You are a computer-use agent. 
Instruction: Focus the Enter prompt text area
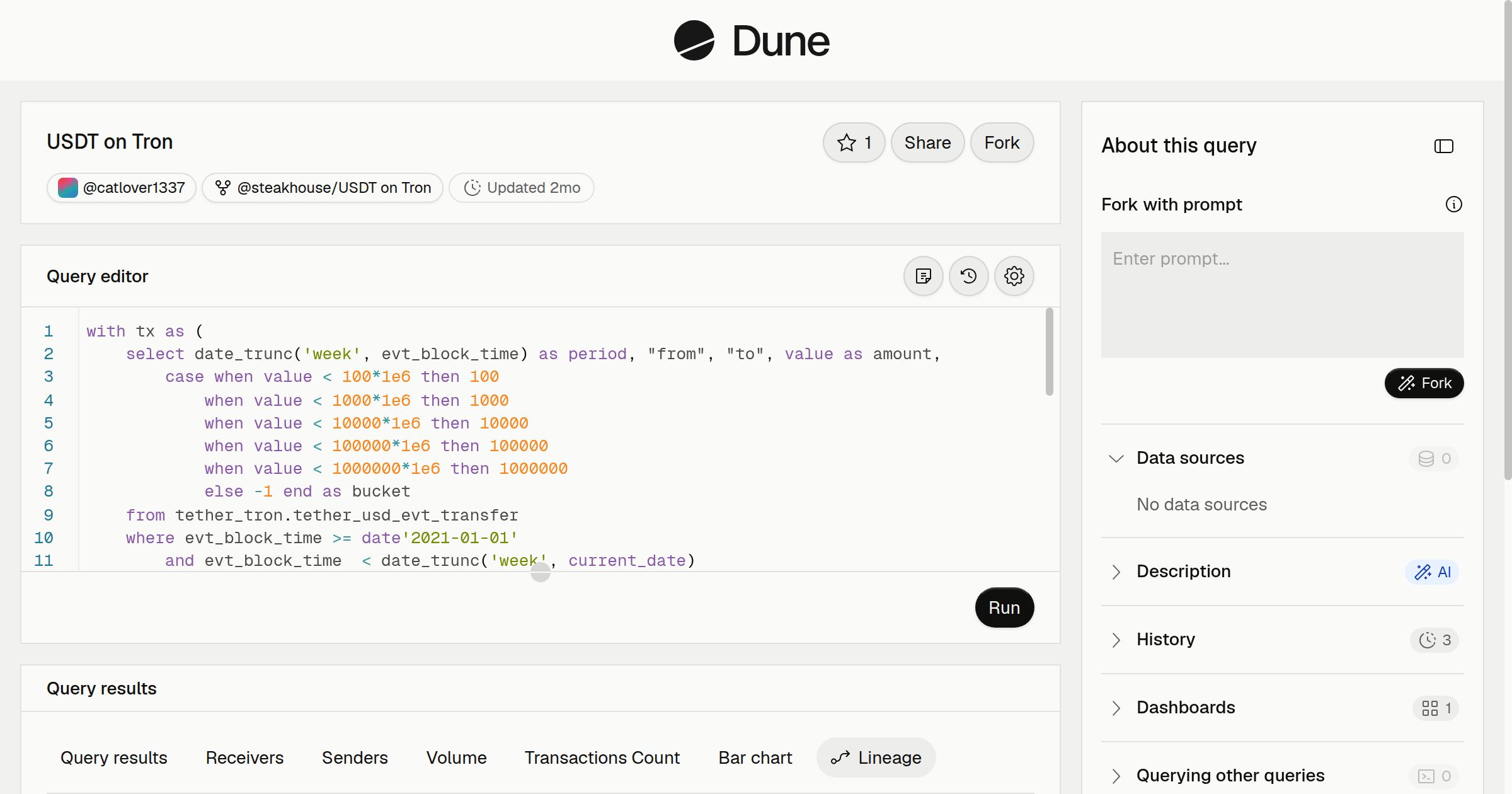click(x=1282, y=295)
